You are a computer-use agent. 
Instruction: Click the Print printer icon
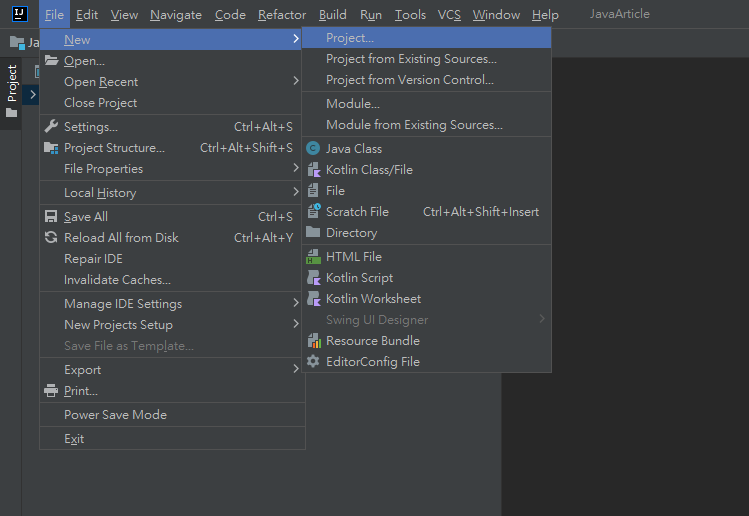click(51, 391)
